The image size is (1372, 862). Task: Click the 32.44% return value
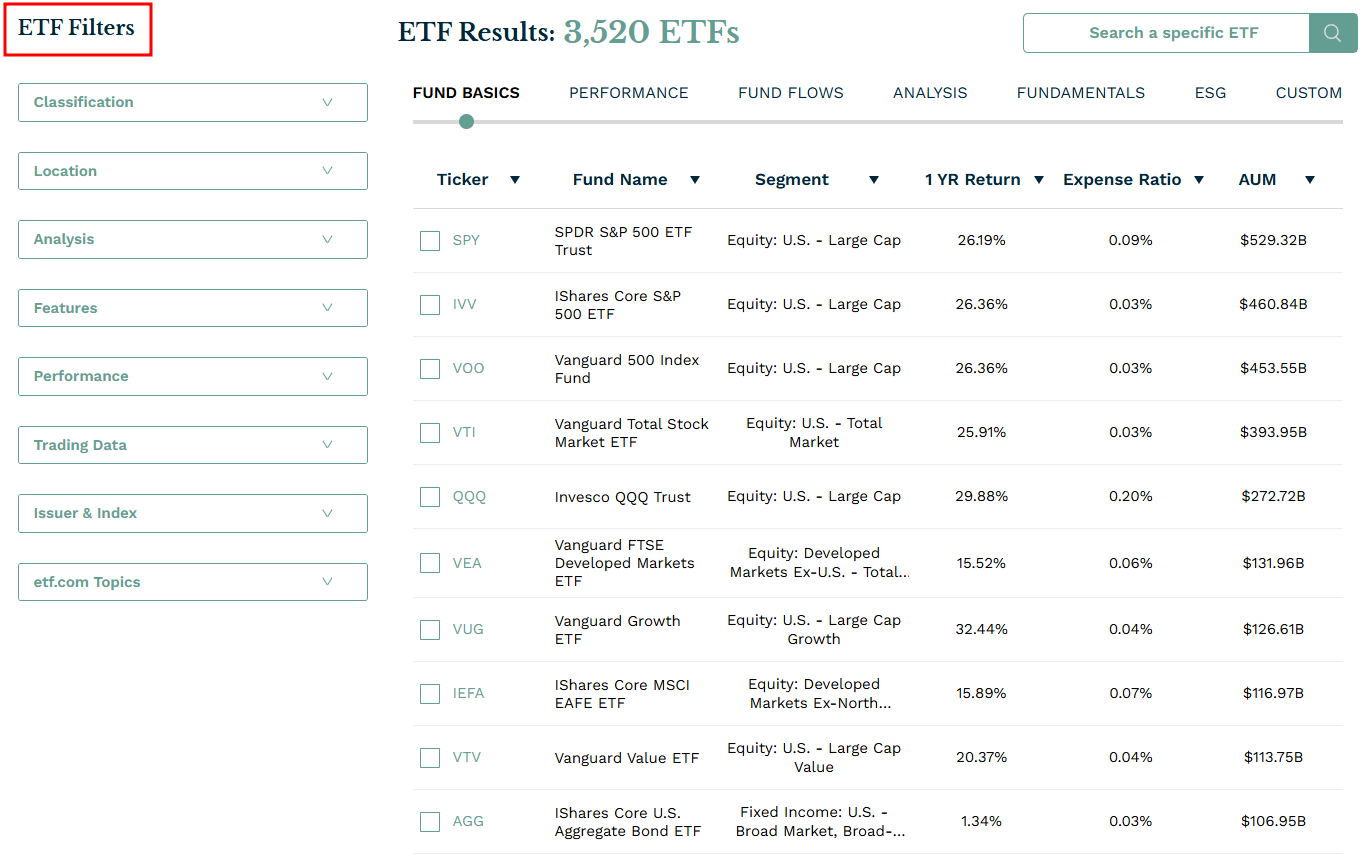click(981, 630)
